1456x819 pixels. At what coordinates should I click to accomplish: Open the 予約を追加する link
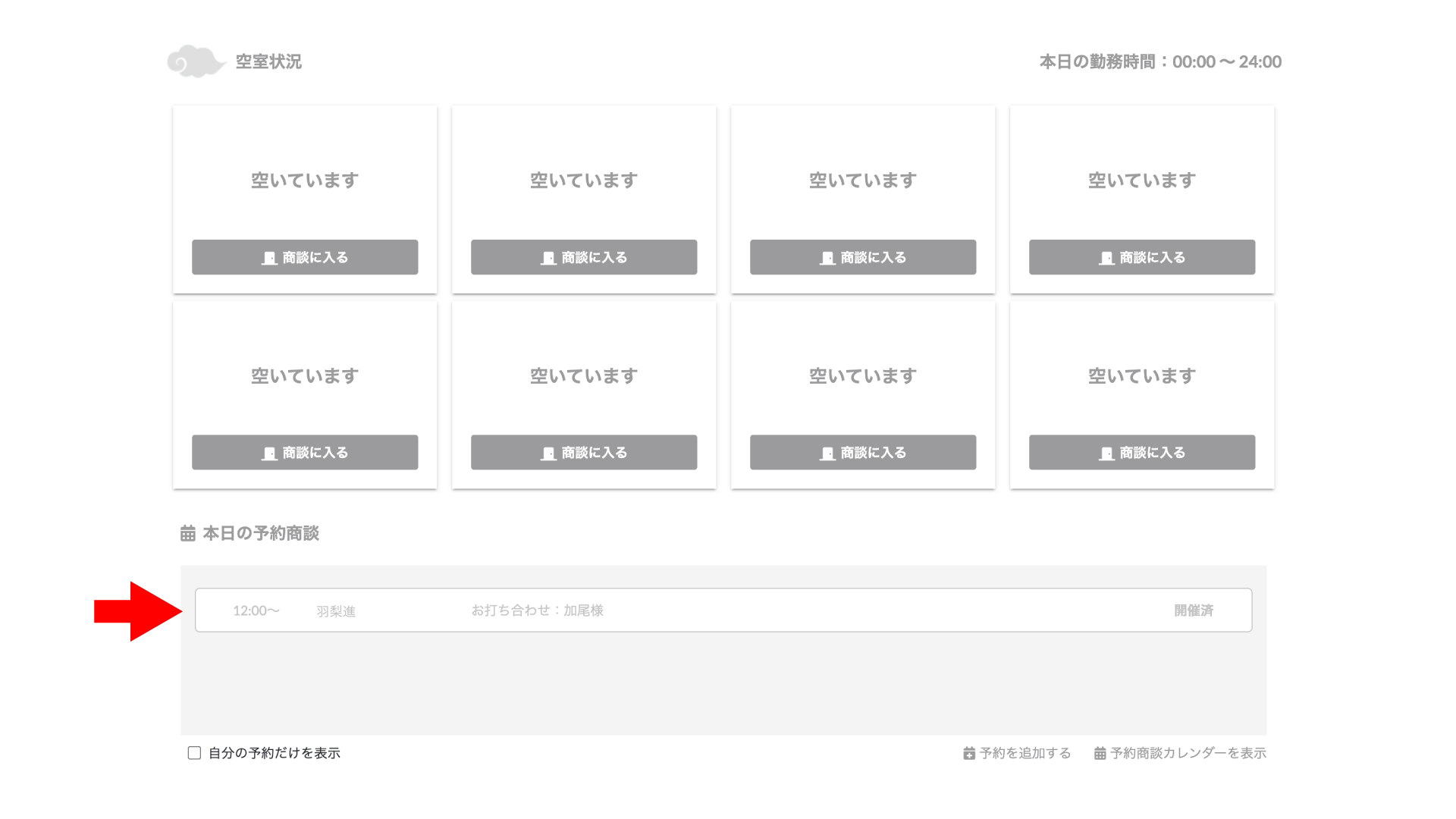pyautogui.click(x=1017, y=753)
